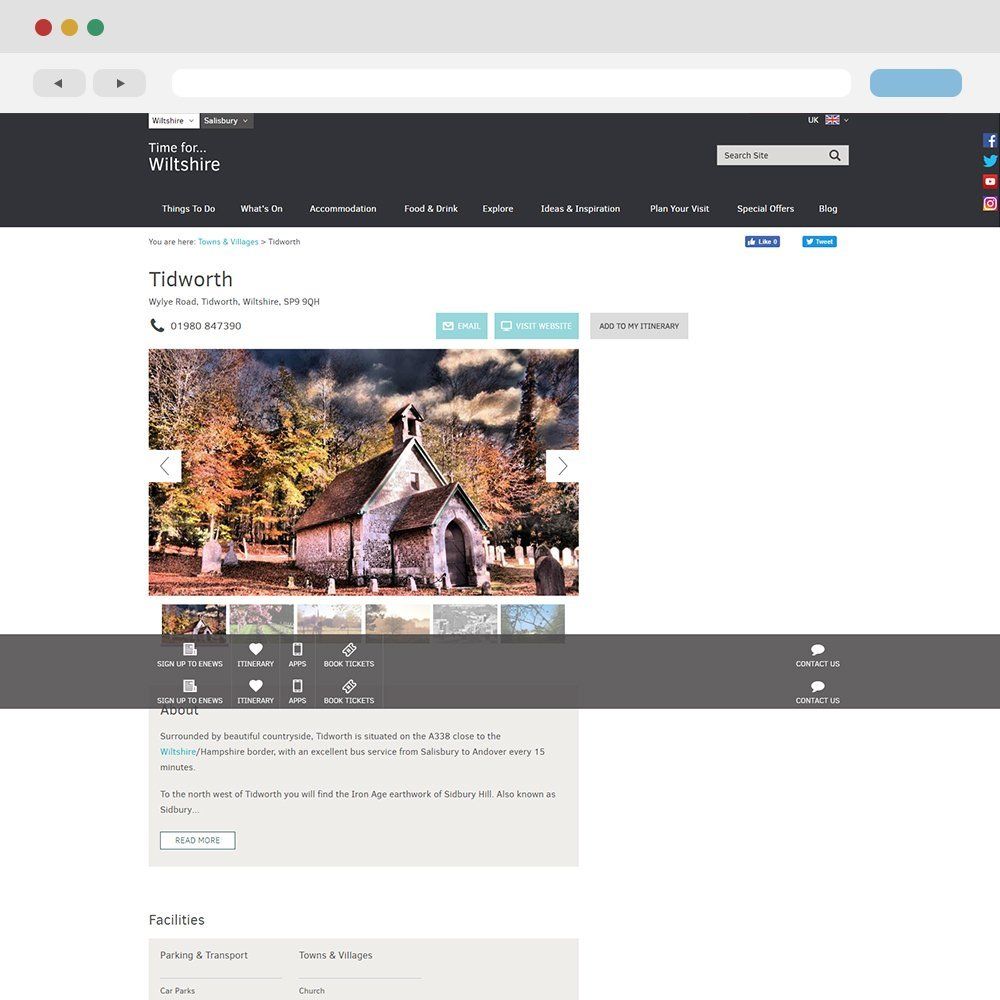
Task: Open Explore menu
Action: click(x=497, y=209)
